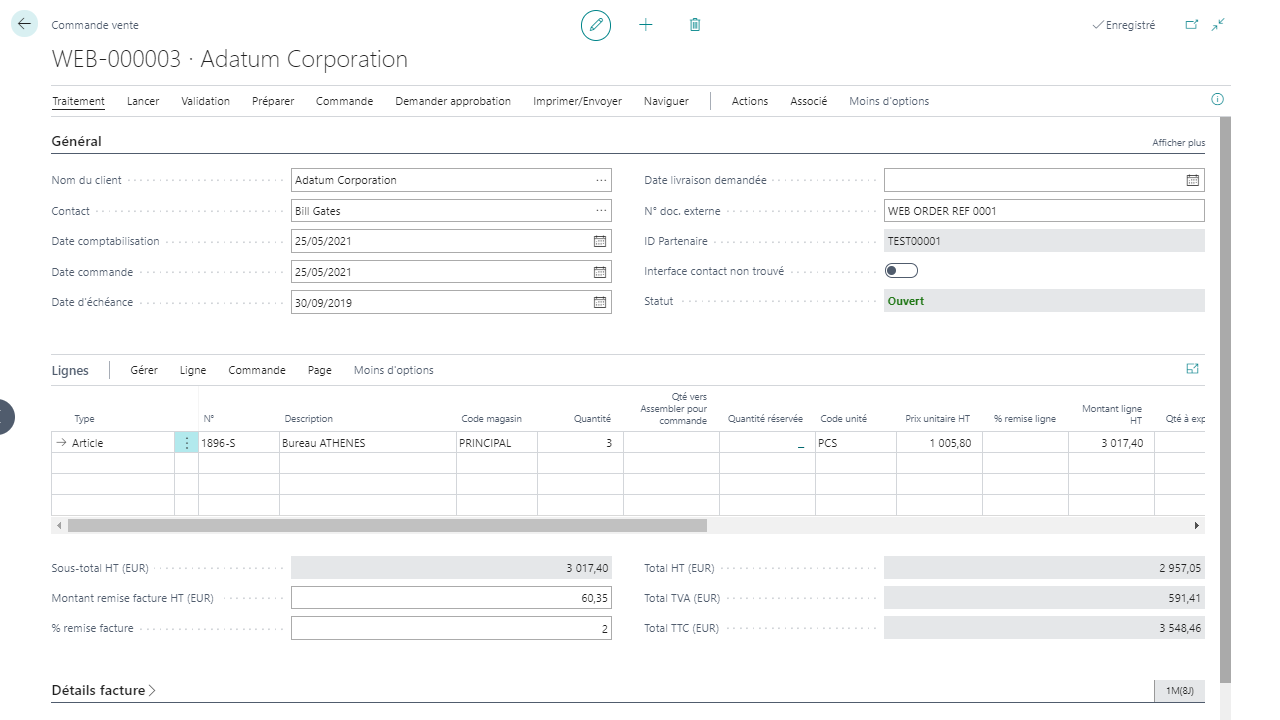
Task: Expand the Détails facture section
Action: point(104,690)
